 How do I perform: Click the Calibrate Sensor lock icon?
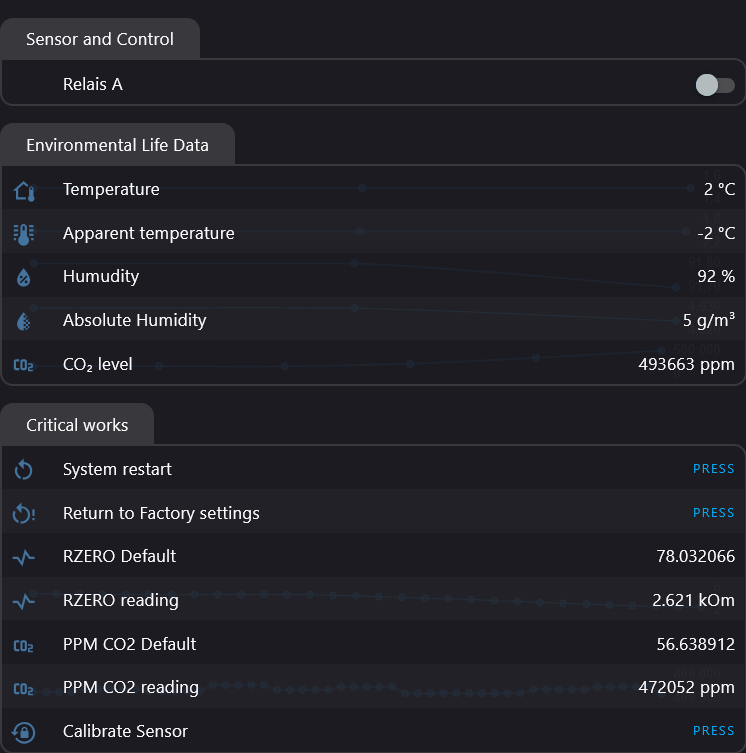(24, 732)
